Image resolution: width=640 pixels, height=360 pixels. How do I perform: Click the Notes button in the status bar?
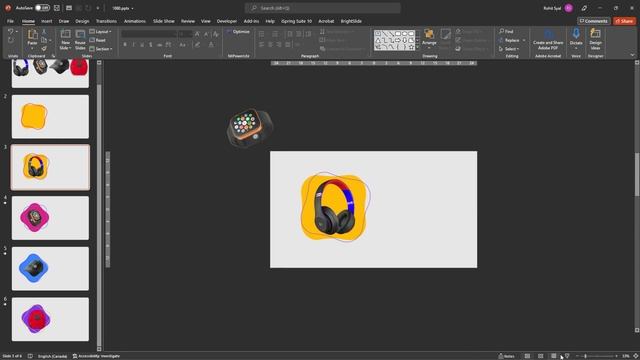pyautogui.click(x=507, y=356)
